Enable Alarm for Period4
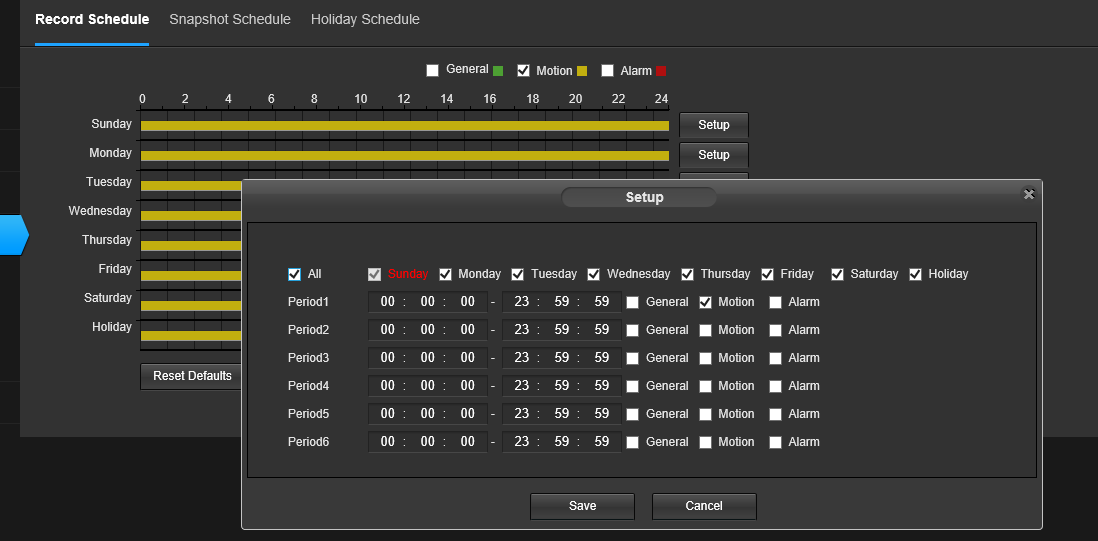The height and width of the screenshot is (541, 1098). click(x=775, y=386)
